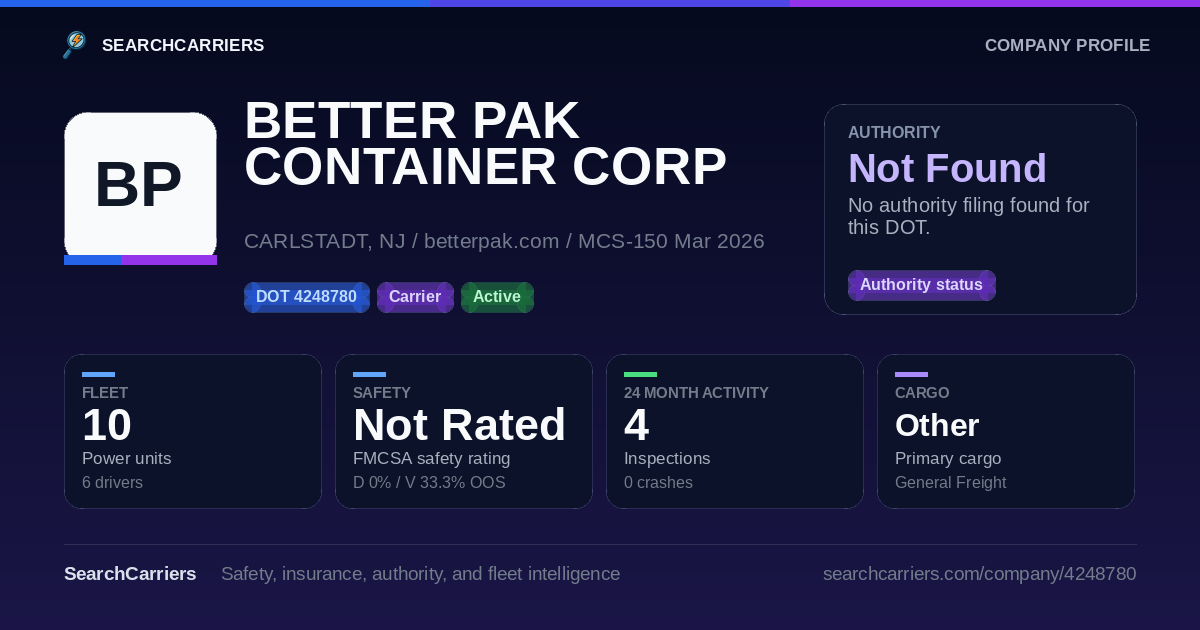The width and height of the screenshot is (1200, 630).
Task: Click the fleet value 10
Action: (x=107, y=425)
